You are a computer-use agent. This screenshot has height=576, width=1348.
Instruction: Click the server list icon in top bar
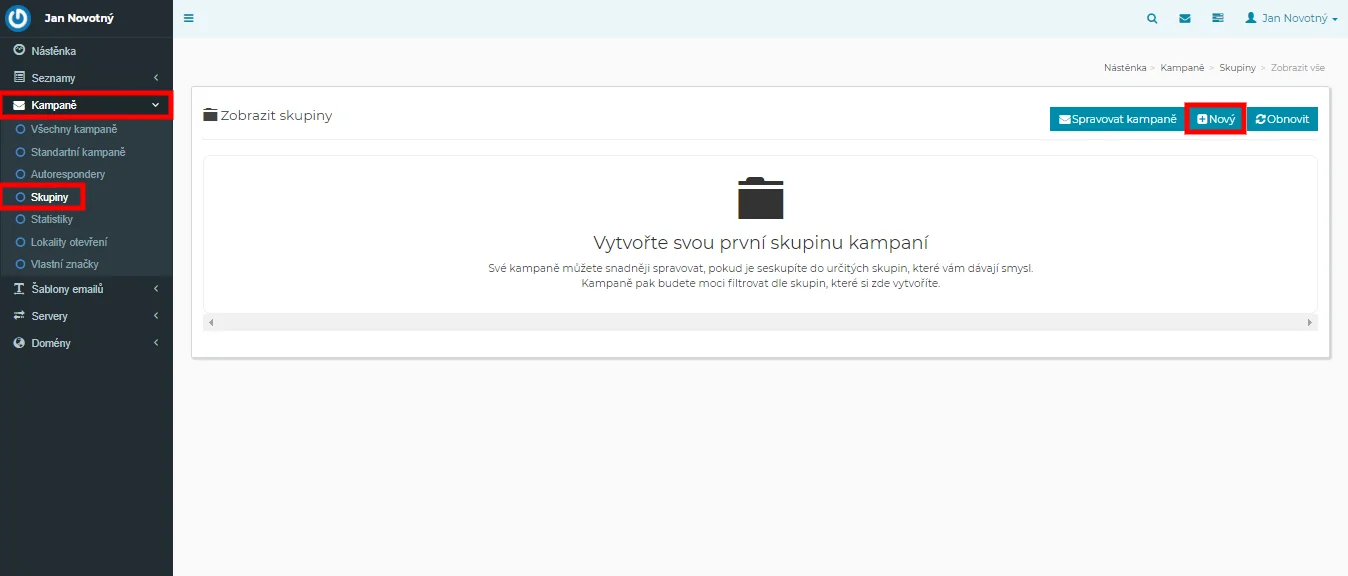[x=1217, y=18]
